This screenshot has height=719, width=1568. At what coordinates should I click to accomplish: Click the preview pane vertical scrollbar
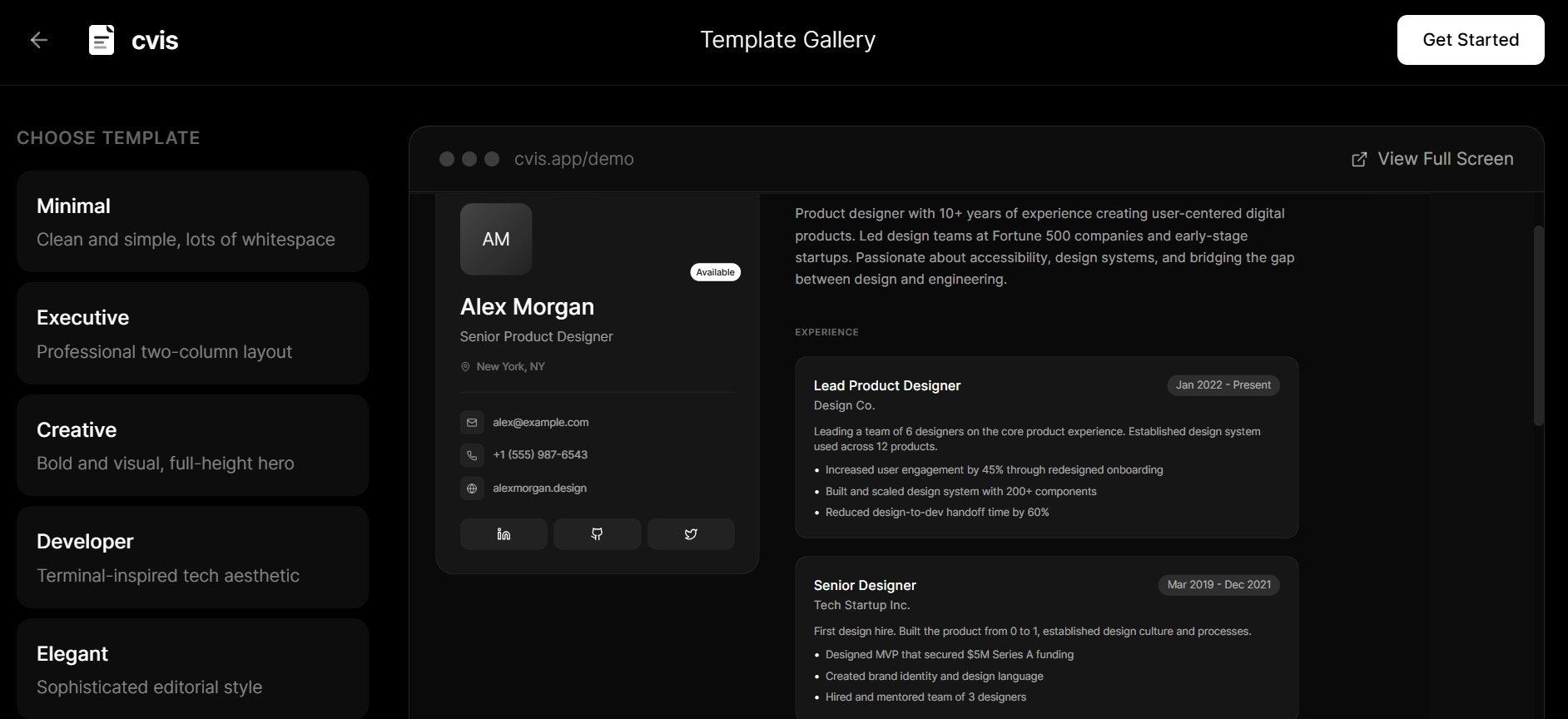pos(1538,325)
